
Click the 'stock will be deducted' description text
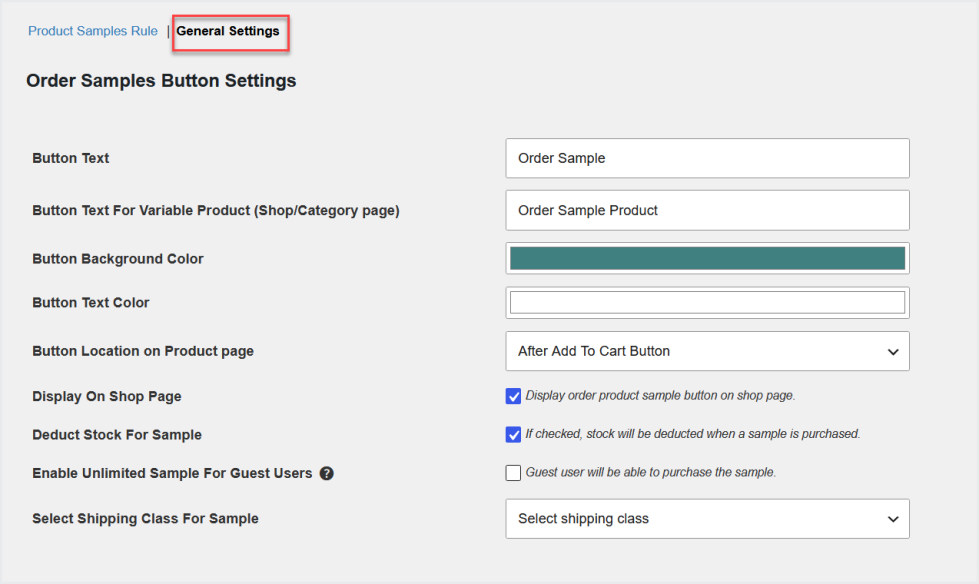click(x=692, y=433)
